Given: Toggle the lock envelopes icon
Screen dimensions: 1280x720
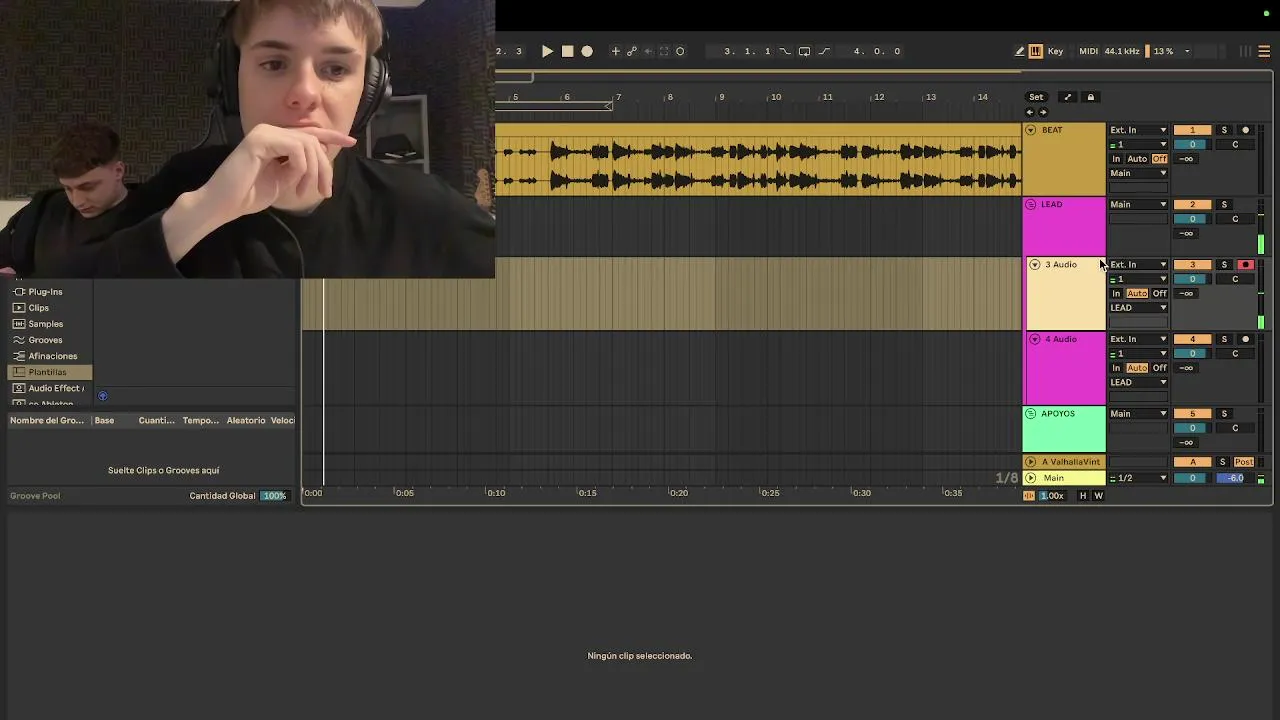Looking at the screenshot, I should 1091,97.
